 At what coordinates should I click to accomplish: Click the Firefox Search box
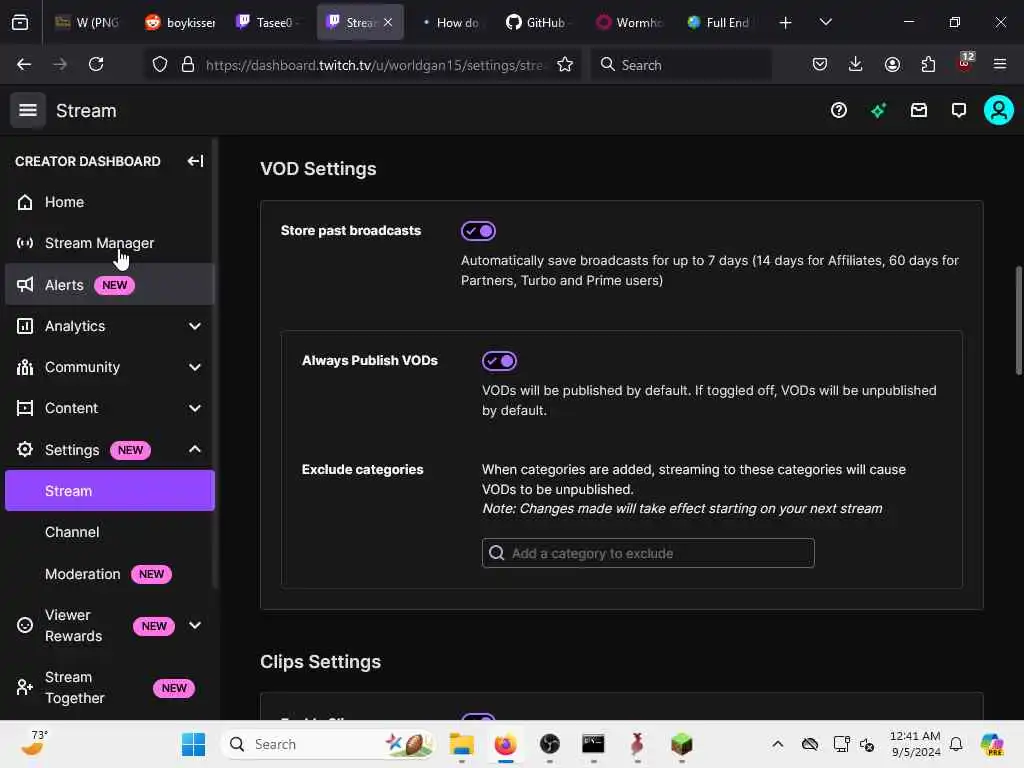681,65
